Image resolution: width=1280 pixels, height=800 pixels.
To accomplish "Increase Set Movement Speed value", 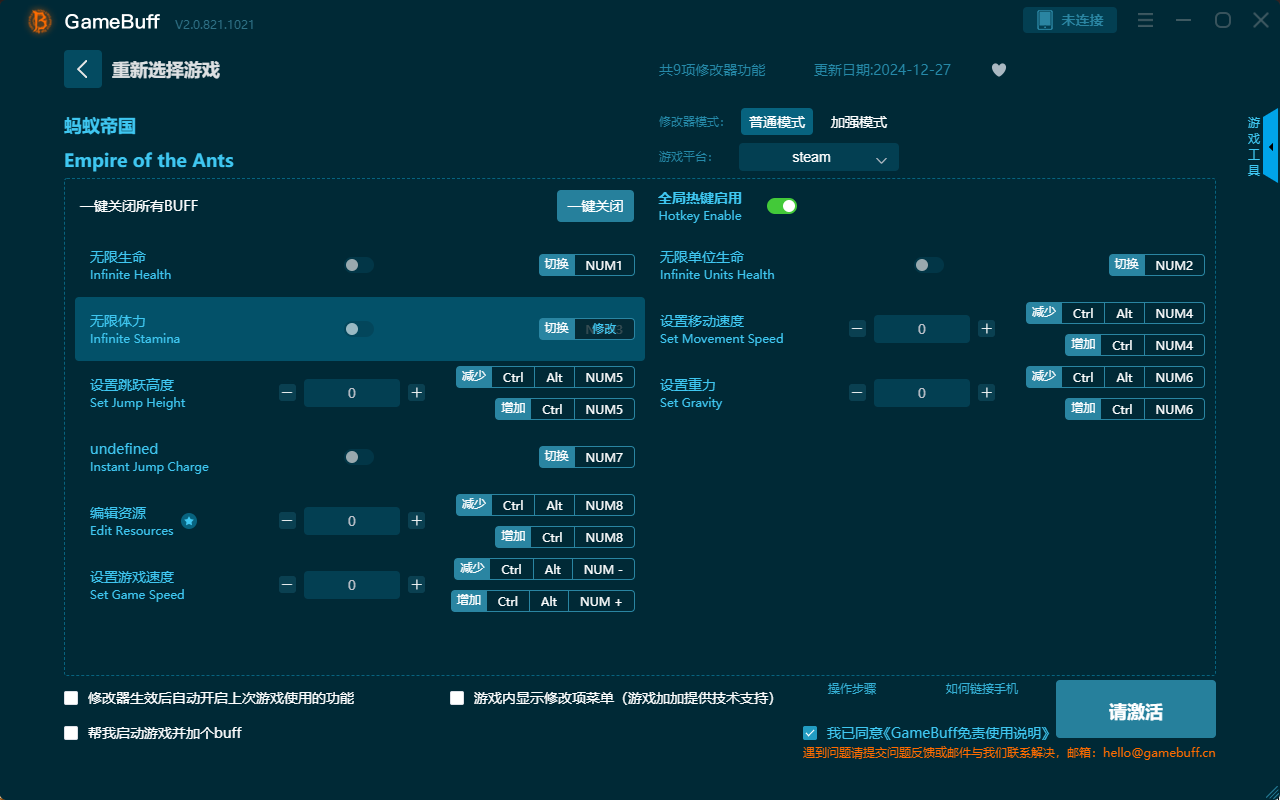I will click(x=987, y=329).
